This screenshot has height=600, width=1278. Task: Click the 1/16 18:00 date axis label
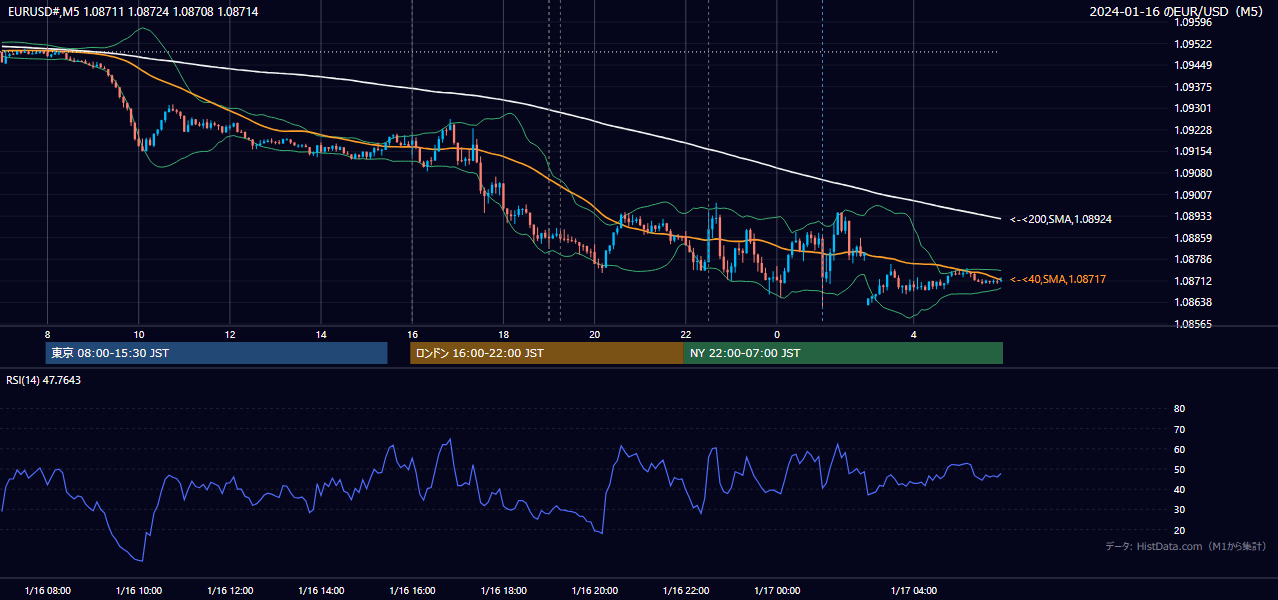click(504, 591)
